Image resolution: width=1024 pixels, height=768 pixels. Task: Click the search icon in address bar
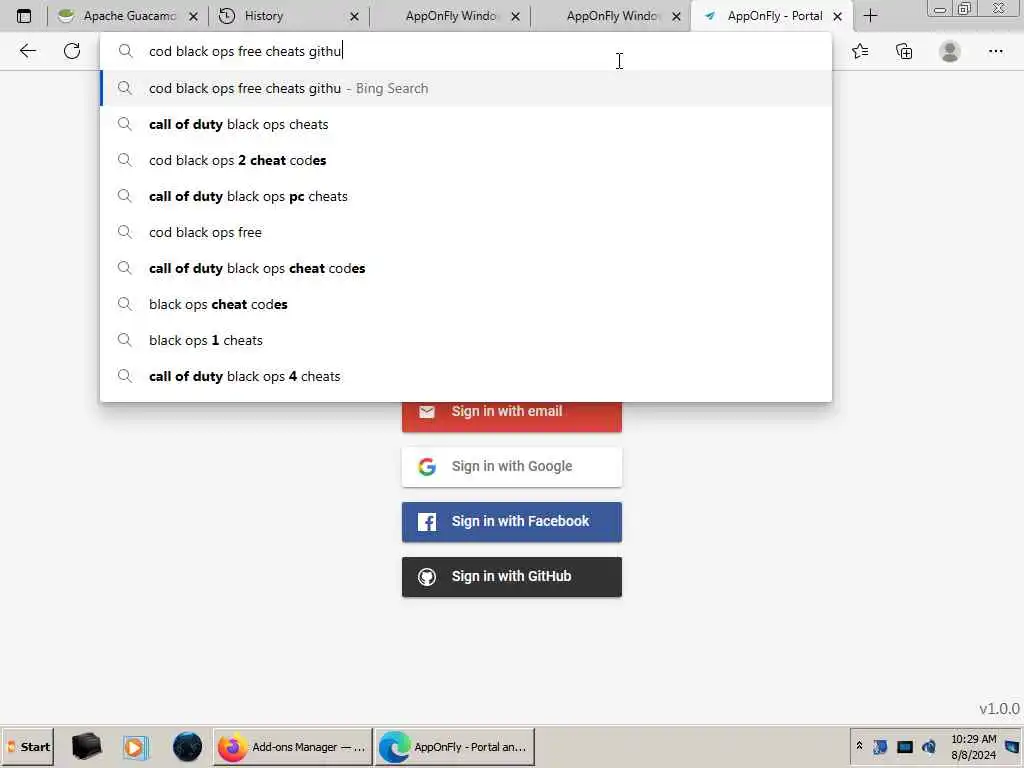[x=125, y=51]
